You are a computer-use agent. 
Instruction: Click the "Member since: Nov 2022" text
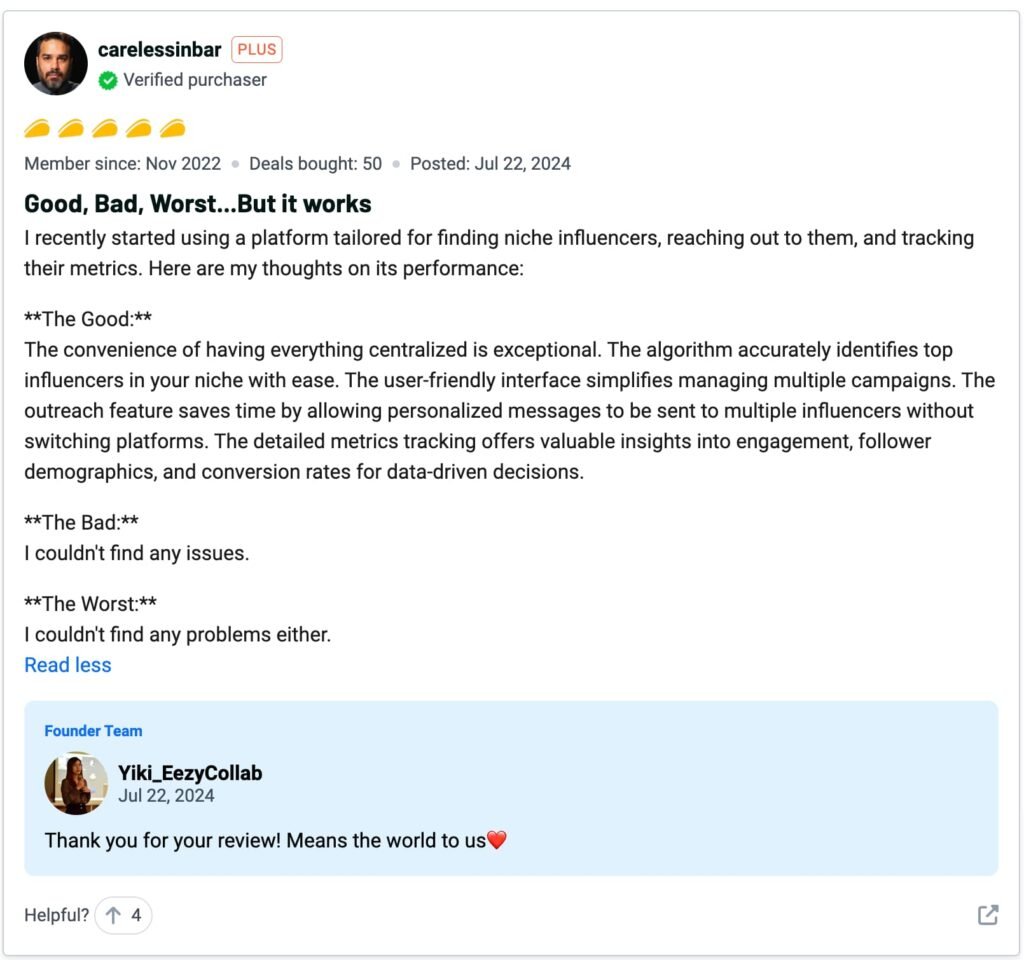[122, 163]
